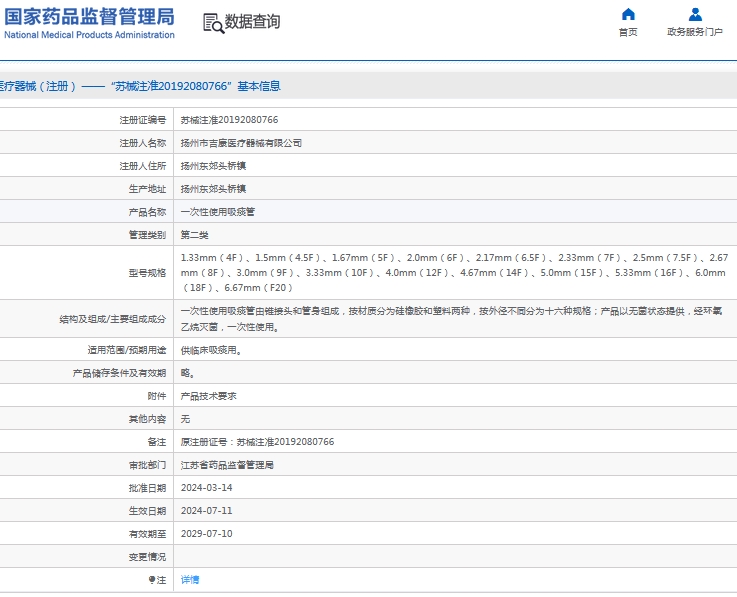Click approval date 2024-03-14
The image size is (737, 597).
pos(206,488)
